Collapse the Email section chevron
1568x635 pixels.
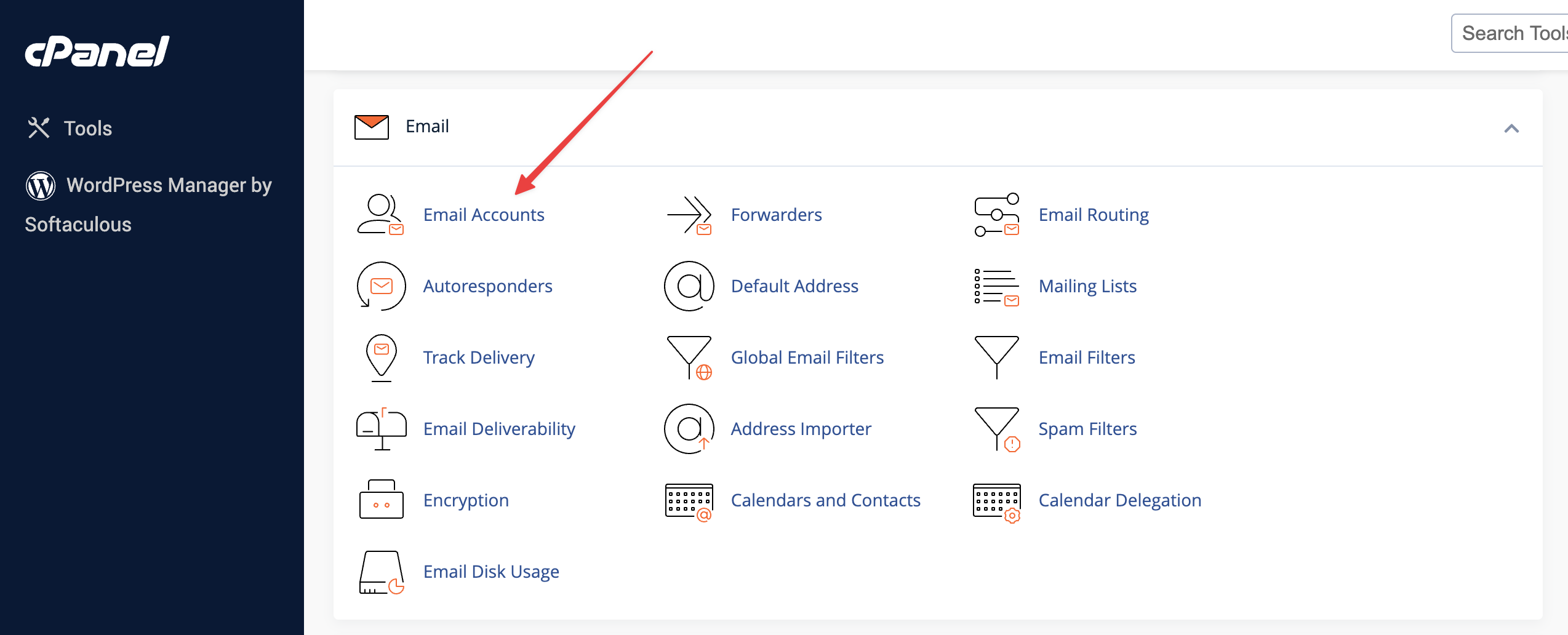click(1511, 128)
